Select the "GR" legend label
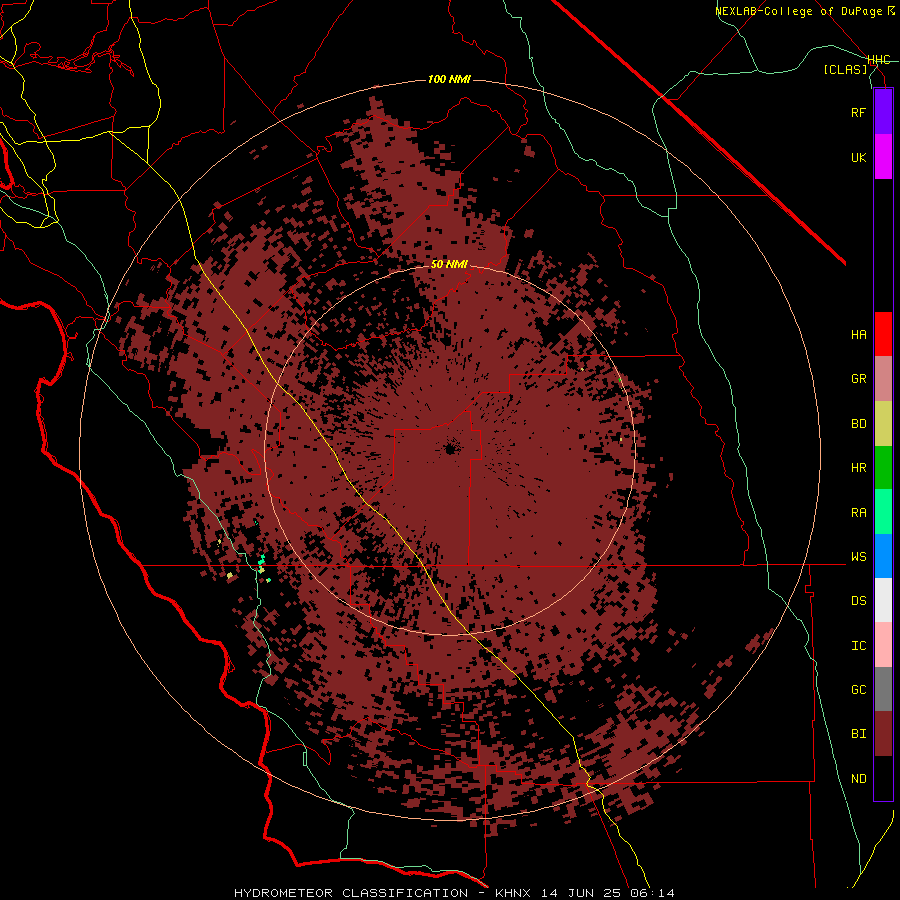This screenshot has width=900, height=900. (x=858, y=379)
